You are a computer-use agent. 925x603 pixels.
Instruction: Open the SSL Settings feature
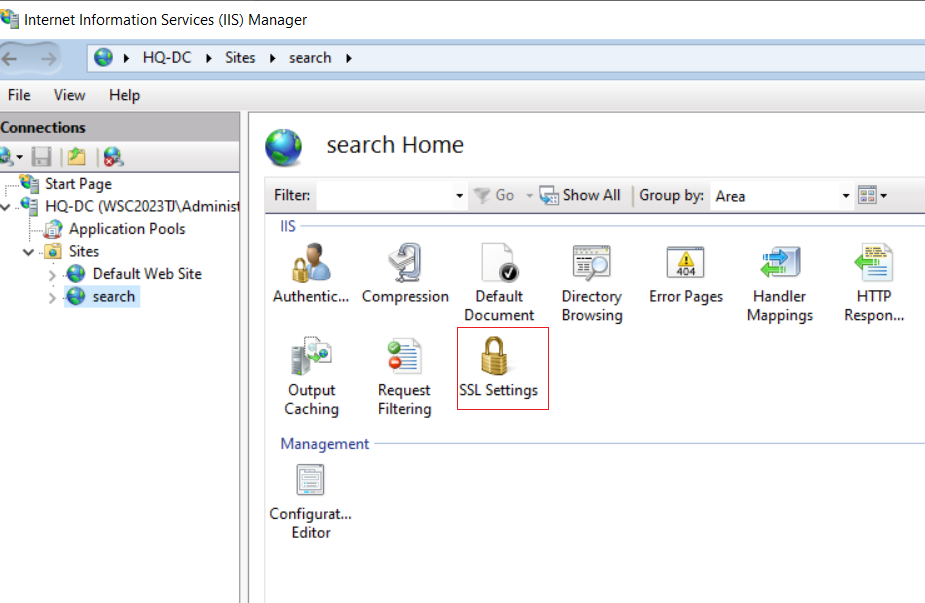tap(499, 367)
